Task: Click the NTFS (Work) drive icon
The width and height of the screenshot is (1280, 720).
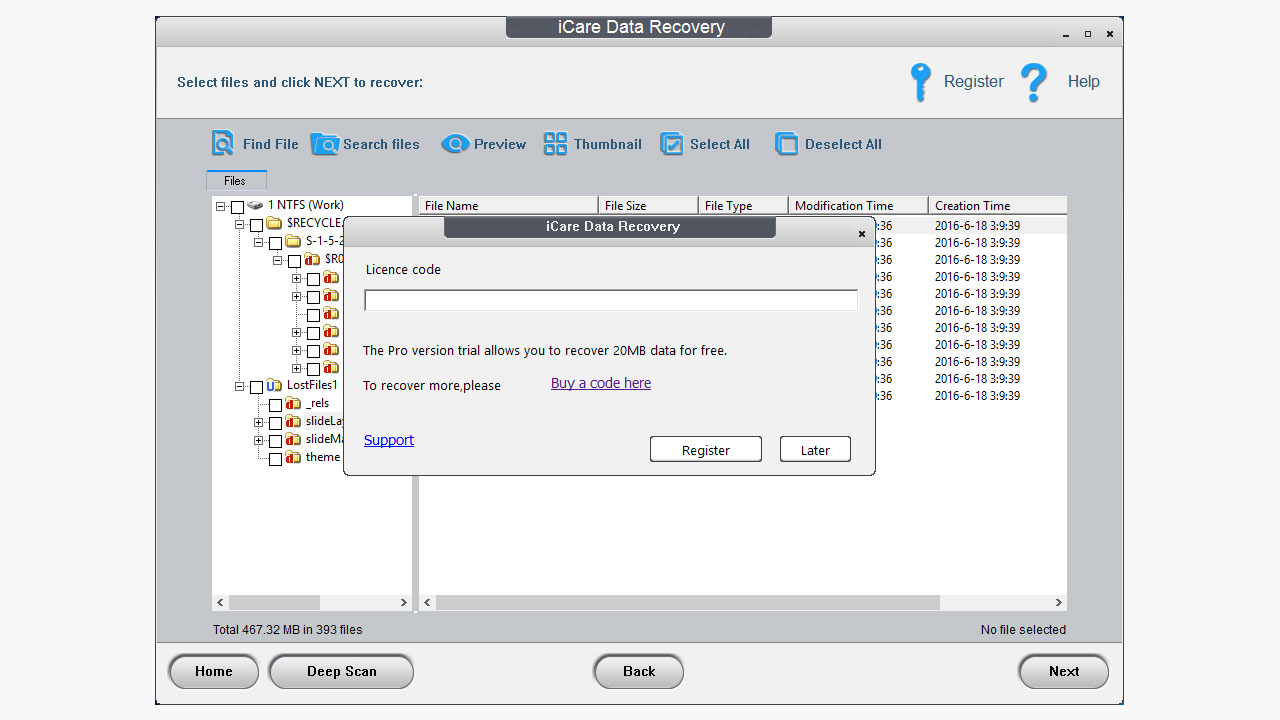Action: 255,205
